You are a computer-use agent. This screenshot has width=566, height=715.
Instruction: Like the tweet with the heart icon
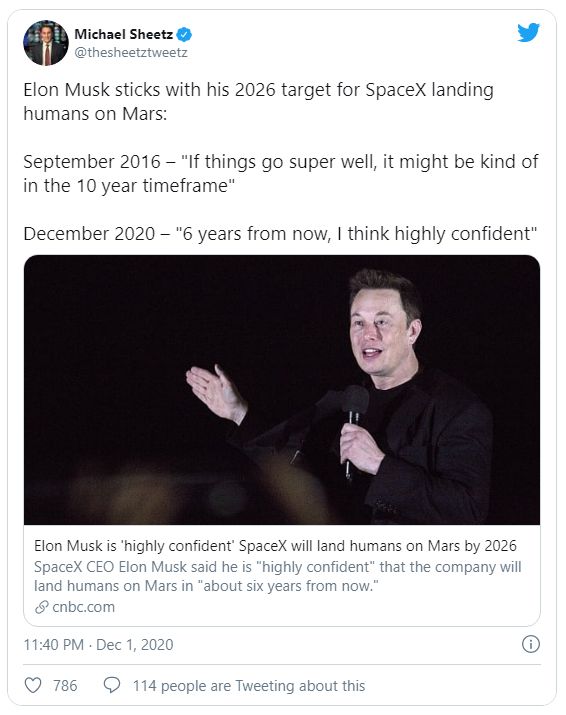pos(33,685)
